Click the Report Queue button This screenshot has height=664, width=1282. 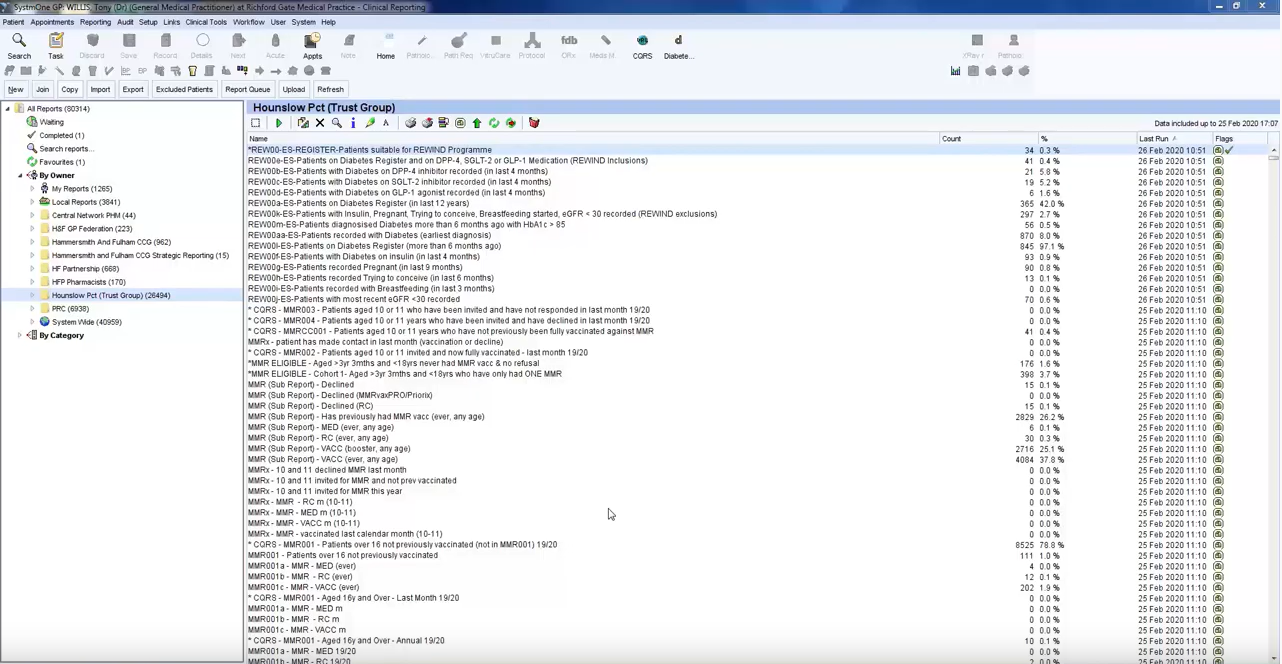[x=247, y=90]
